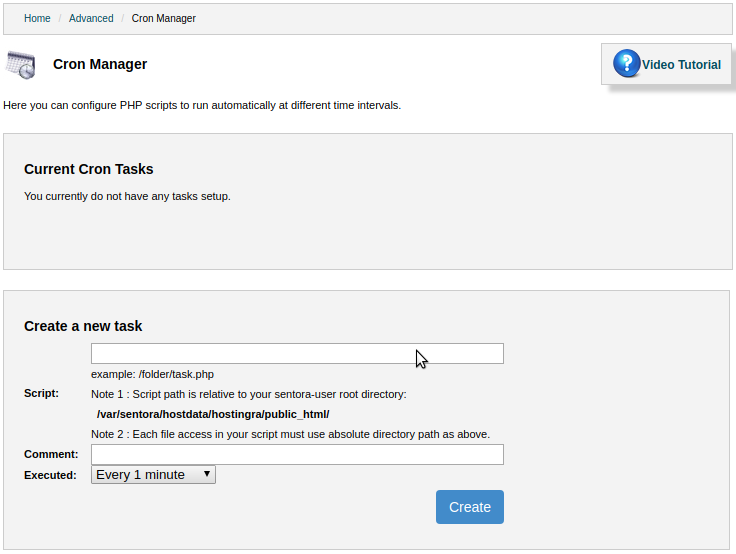Image resolution: width=736 pixels, height=554 pixels.
Task: Click the Create a new task heading
Action: (83, 326)
